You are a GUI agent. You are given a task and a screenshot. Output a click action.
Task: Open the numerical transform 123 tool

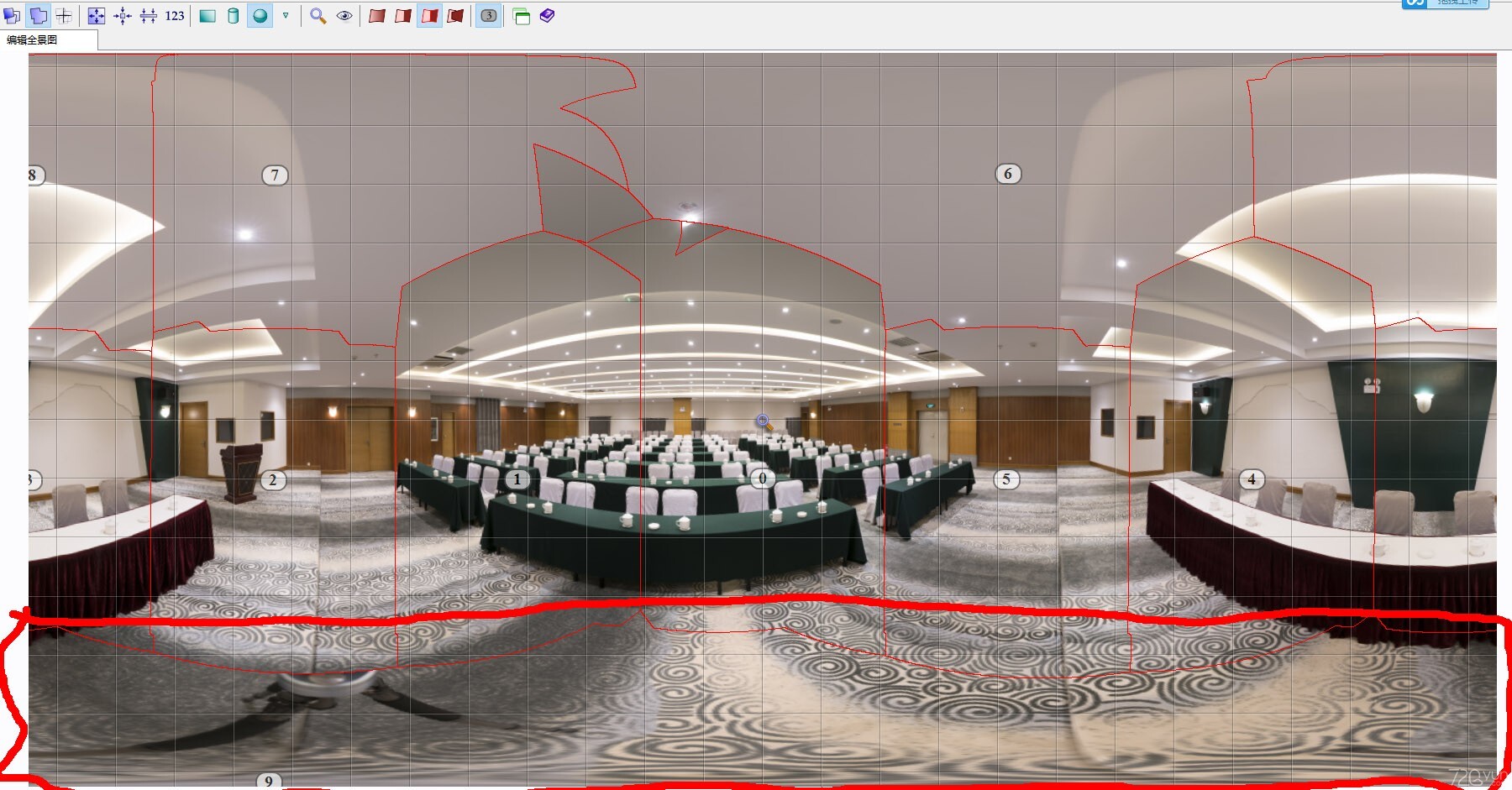175,16
